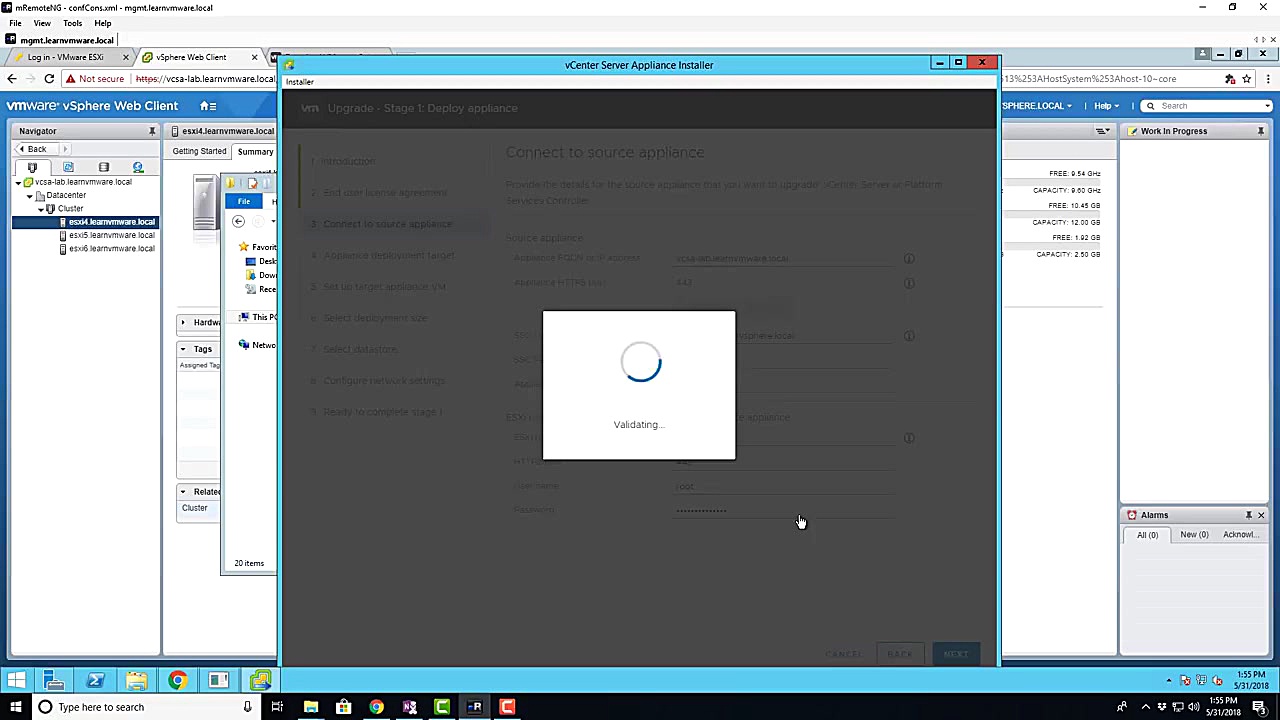Switch to the Getting Started tab
Image resolution: width=1280 pixels, height=720 pixels.
click(199, 150)
